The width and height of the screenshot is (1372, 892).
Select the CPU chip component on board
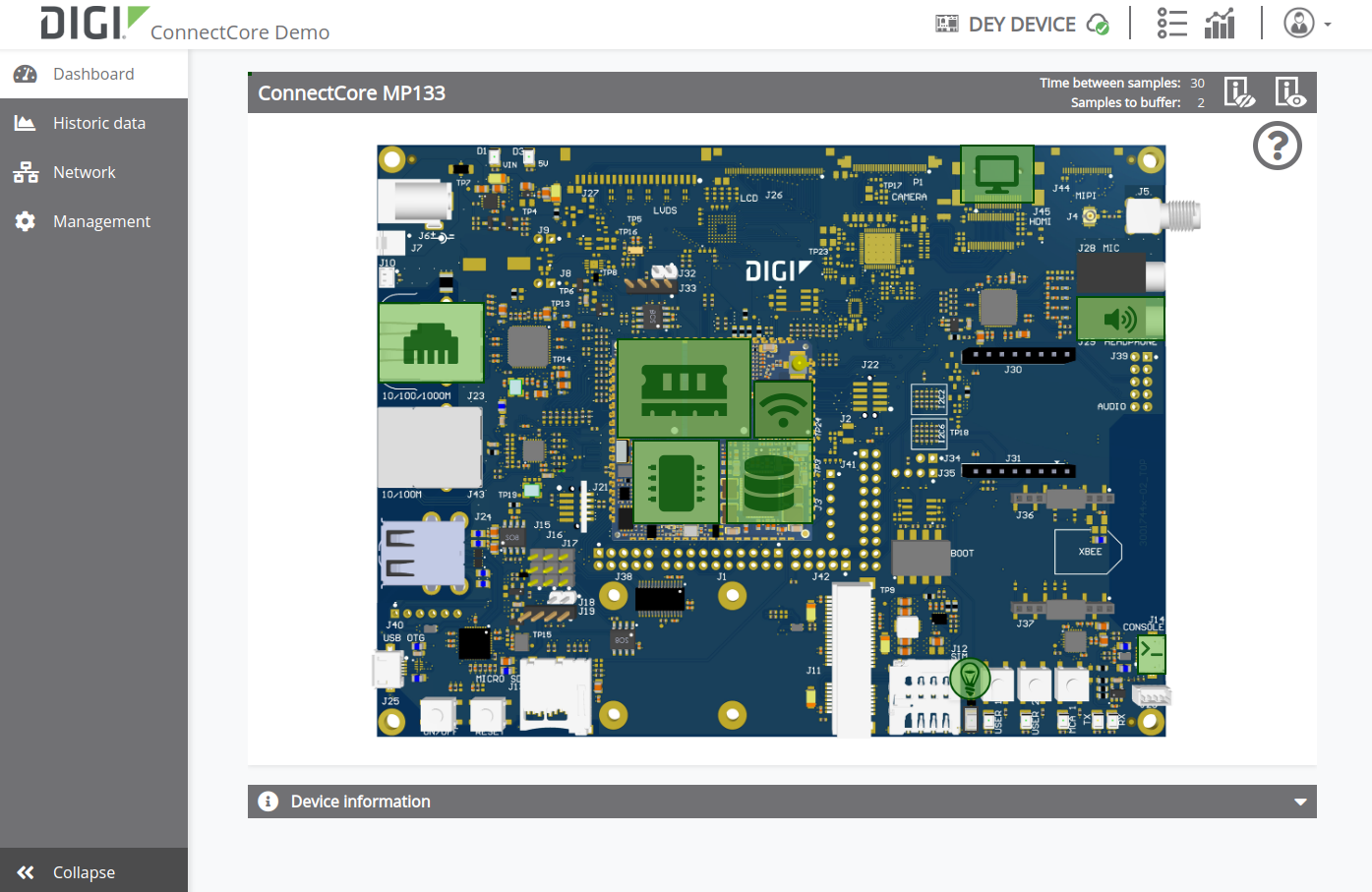point(676,482)
